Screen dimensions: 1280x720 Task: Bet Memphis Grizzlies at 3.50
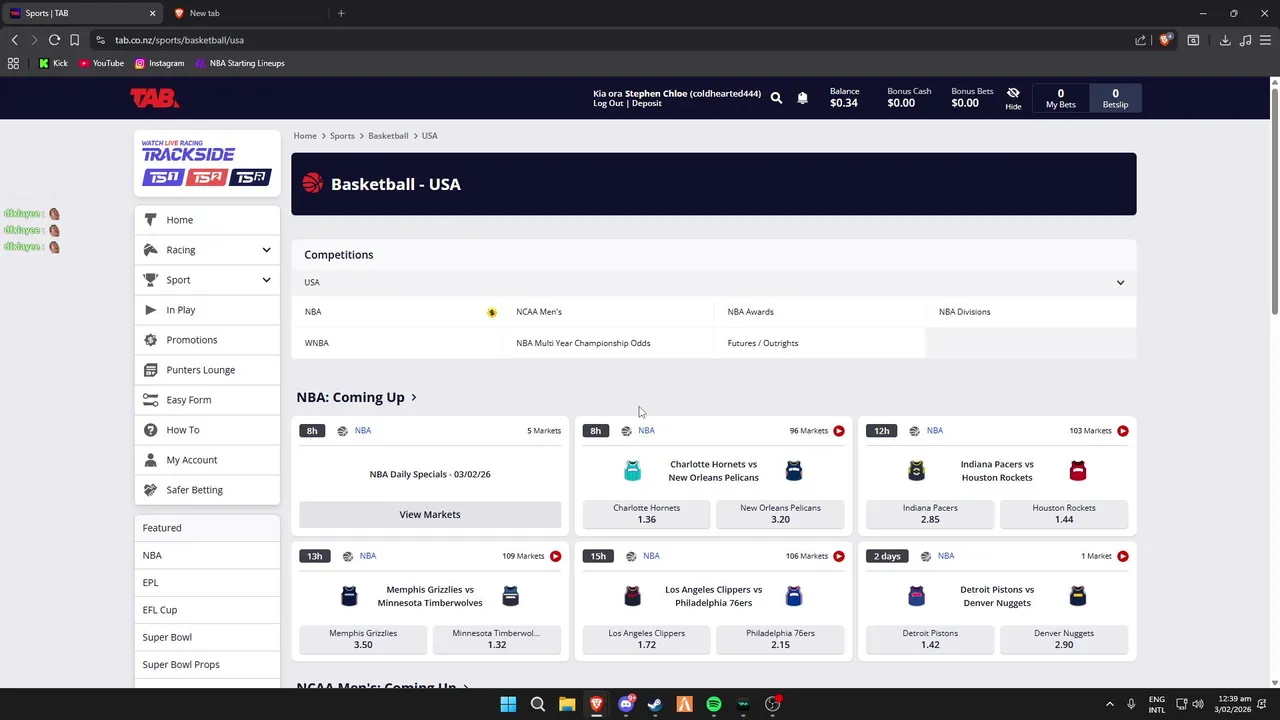tap(363, 639)
